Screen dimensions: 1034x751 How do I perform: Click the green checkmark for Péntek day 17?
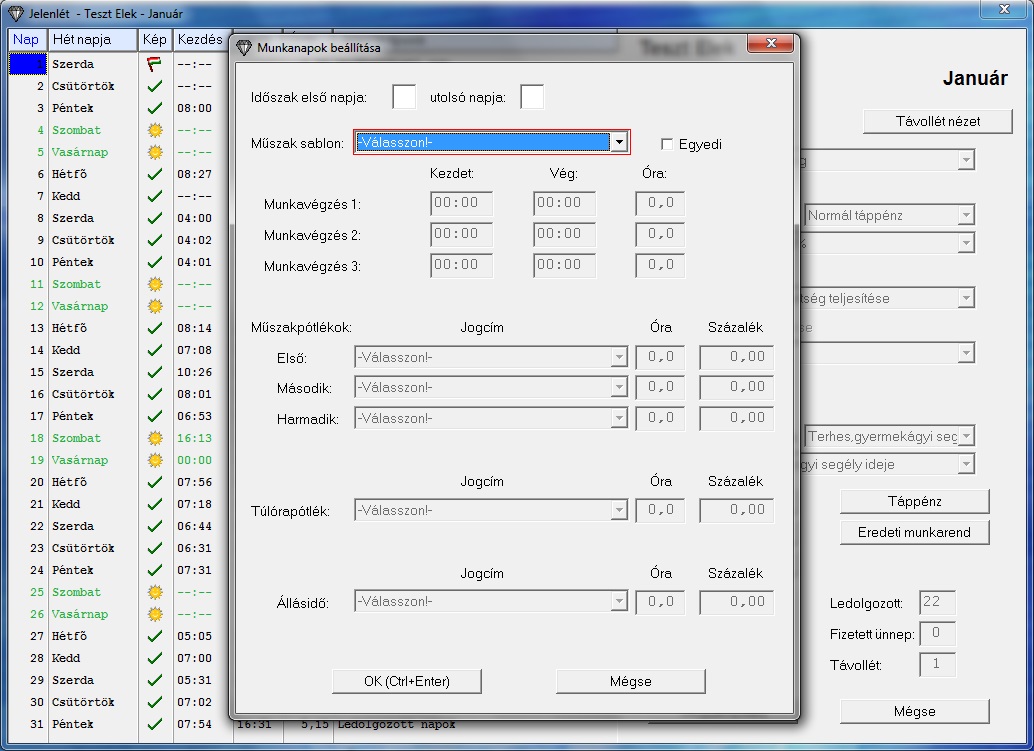(154, 416)
